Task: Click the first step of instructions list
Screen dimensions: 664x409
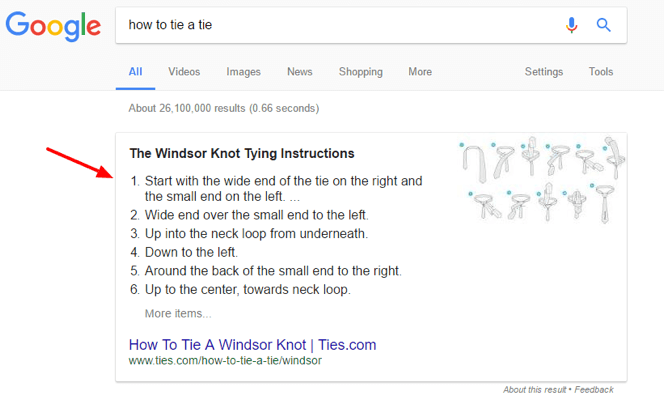Action: tap(283, 189)
